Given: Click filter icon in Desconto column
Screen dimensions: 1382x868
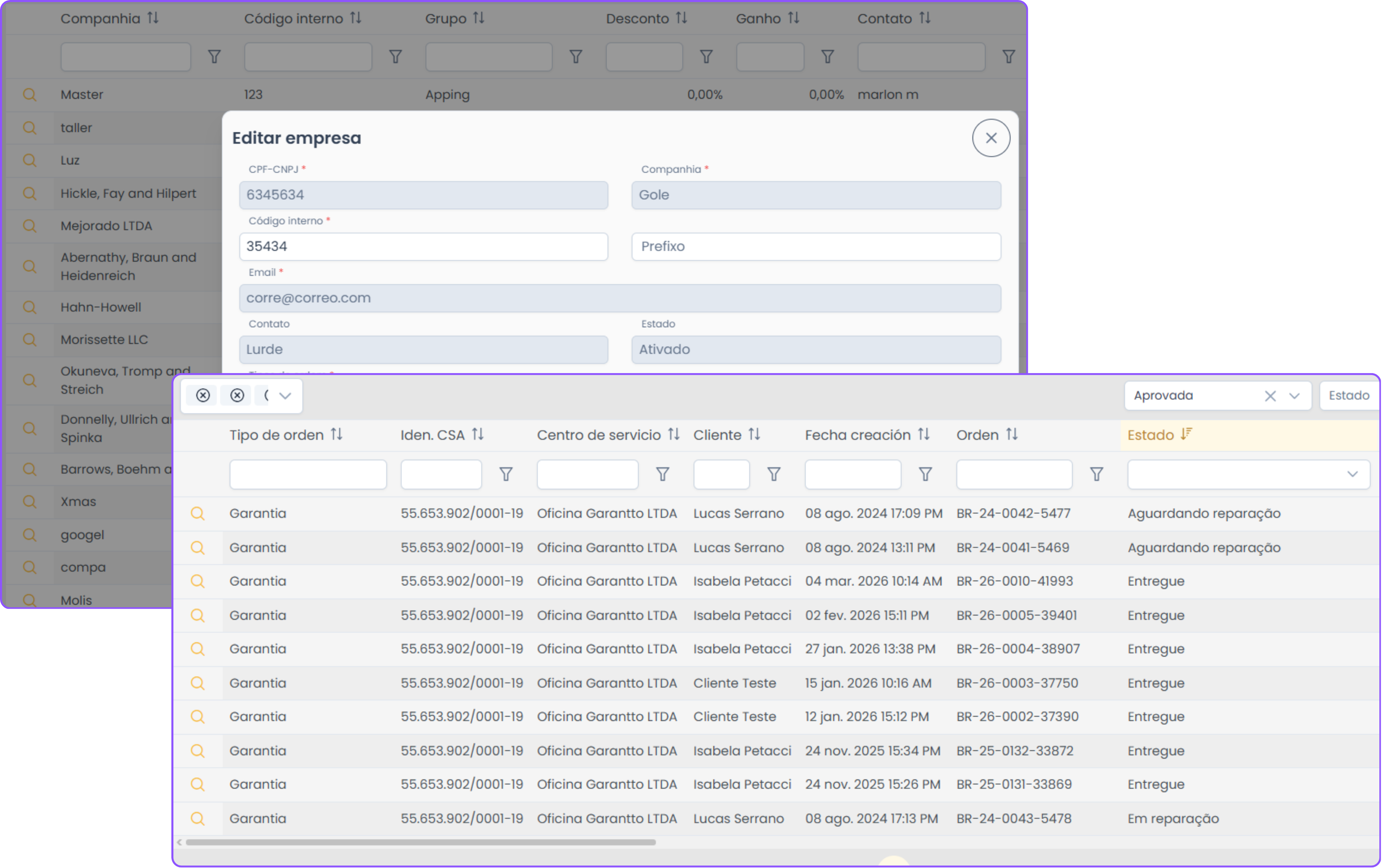Looking at the screenshot, I should pyautogui.click(x=706, y=57).
